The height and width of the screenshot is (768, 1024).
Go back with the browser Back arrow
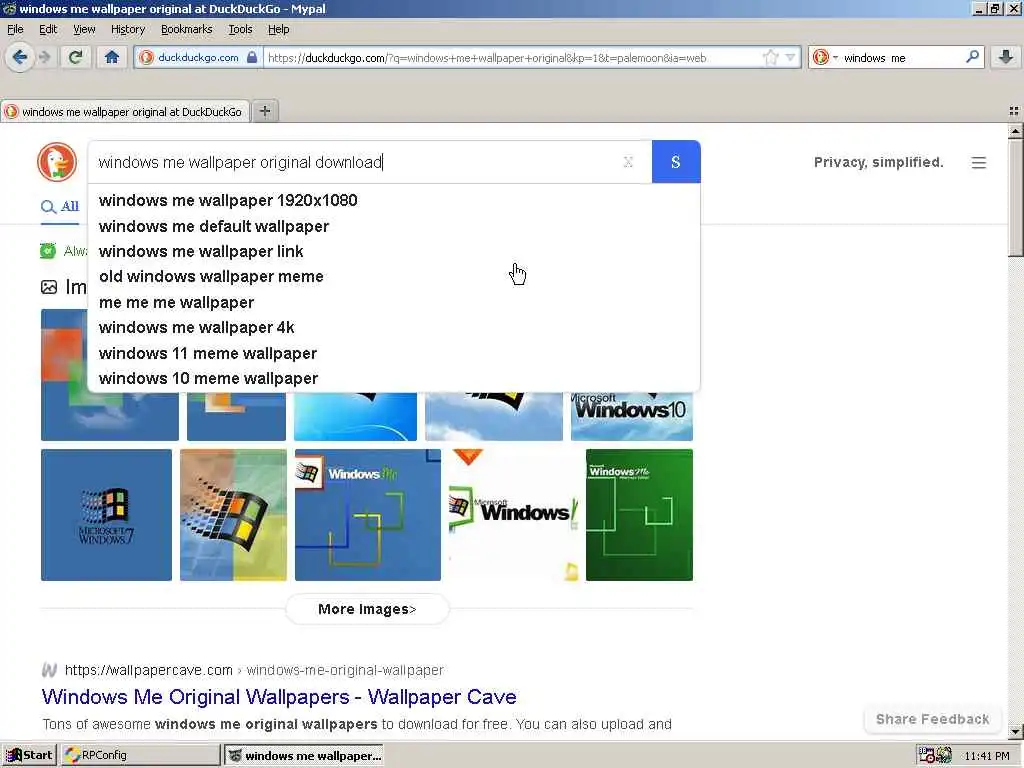(20, 57)
